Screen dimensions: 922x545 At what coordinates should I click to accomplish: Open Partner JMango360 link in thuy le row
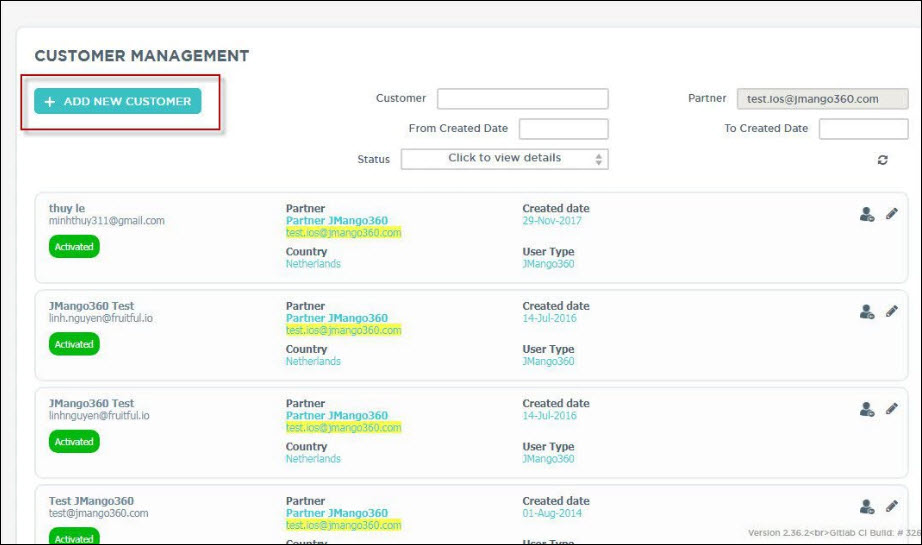click(x=337, y=220)
